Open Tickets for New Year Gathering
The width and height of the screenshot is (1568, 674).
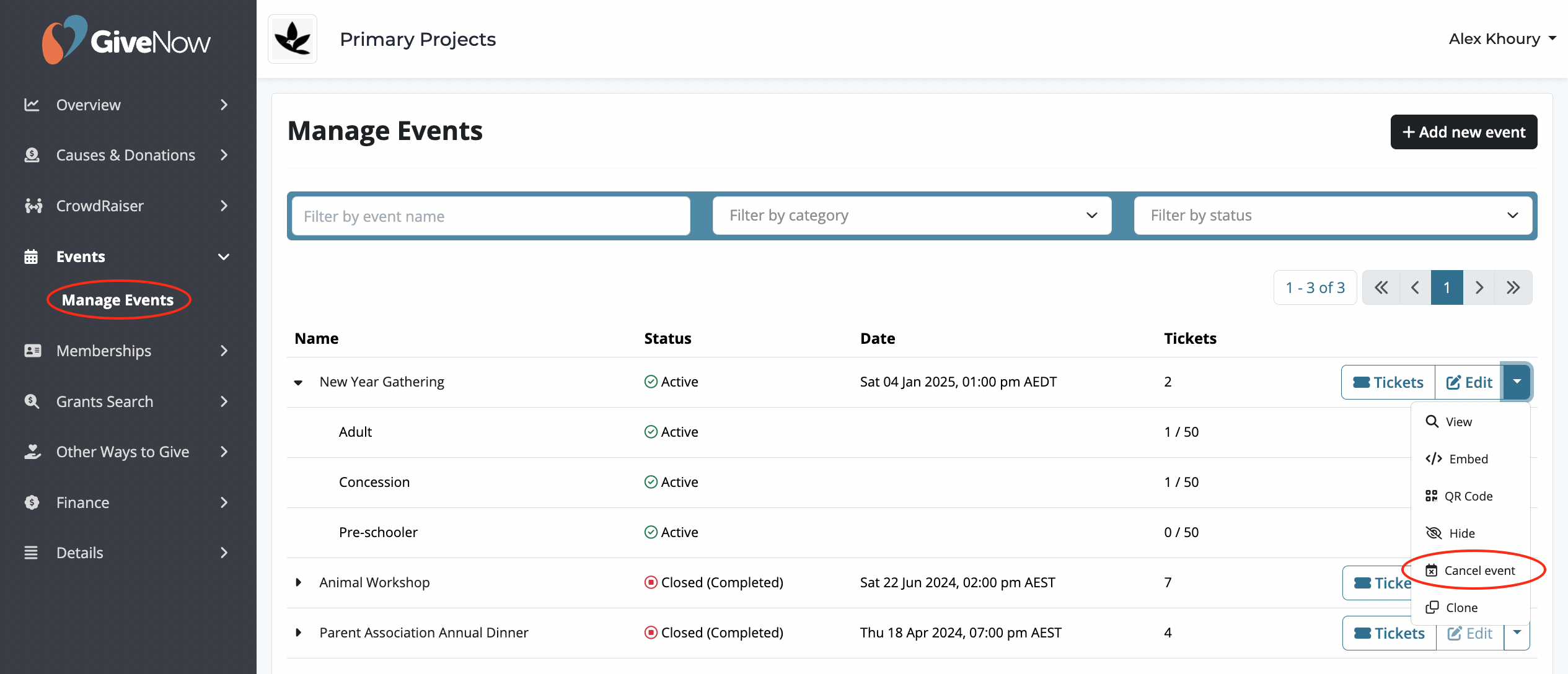[x=1388, y=382]
